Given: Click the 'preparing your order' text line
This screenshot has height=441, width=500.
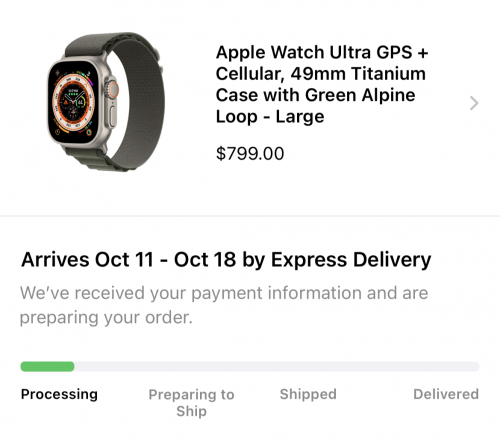Looking at the screenshot, I should tap(106, 317).
